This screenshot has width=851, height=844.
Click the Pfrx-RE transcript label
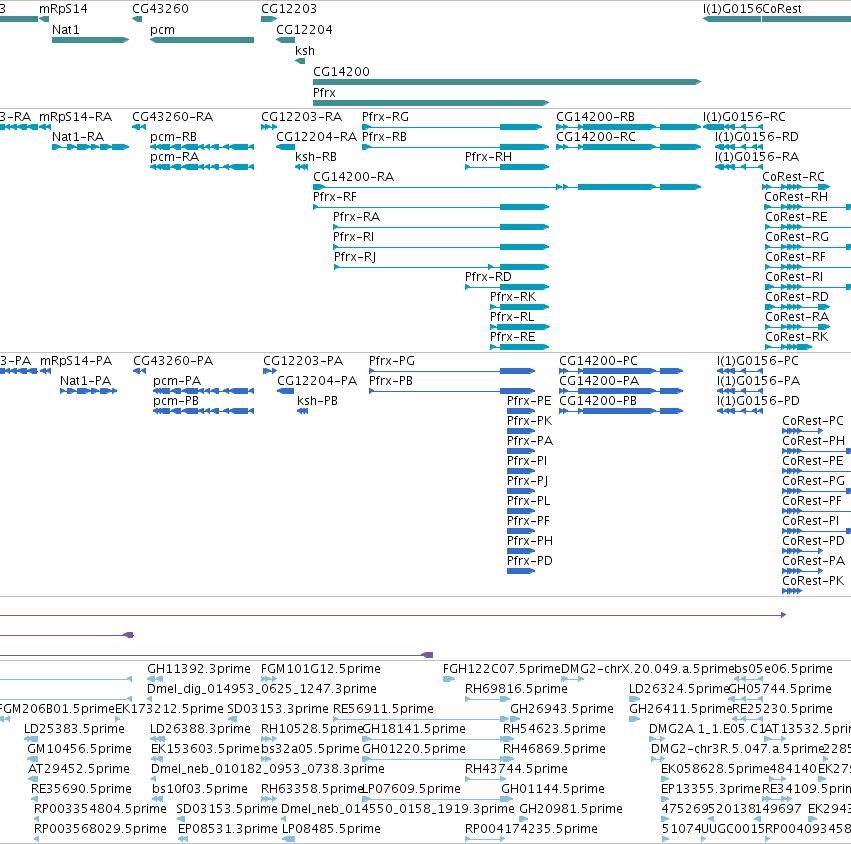click(x=512, y=337)
